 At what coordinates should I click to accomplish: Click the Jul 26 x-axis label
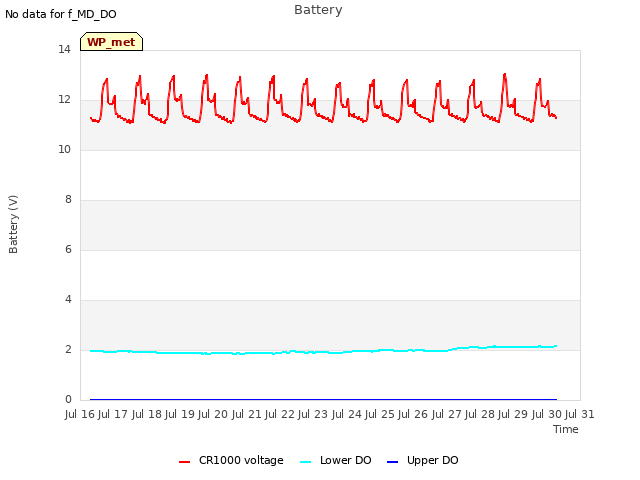pyautogui.click(x=413, y=414)
